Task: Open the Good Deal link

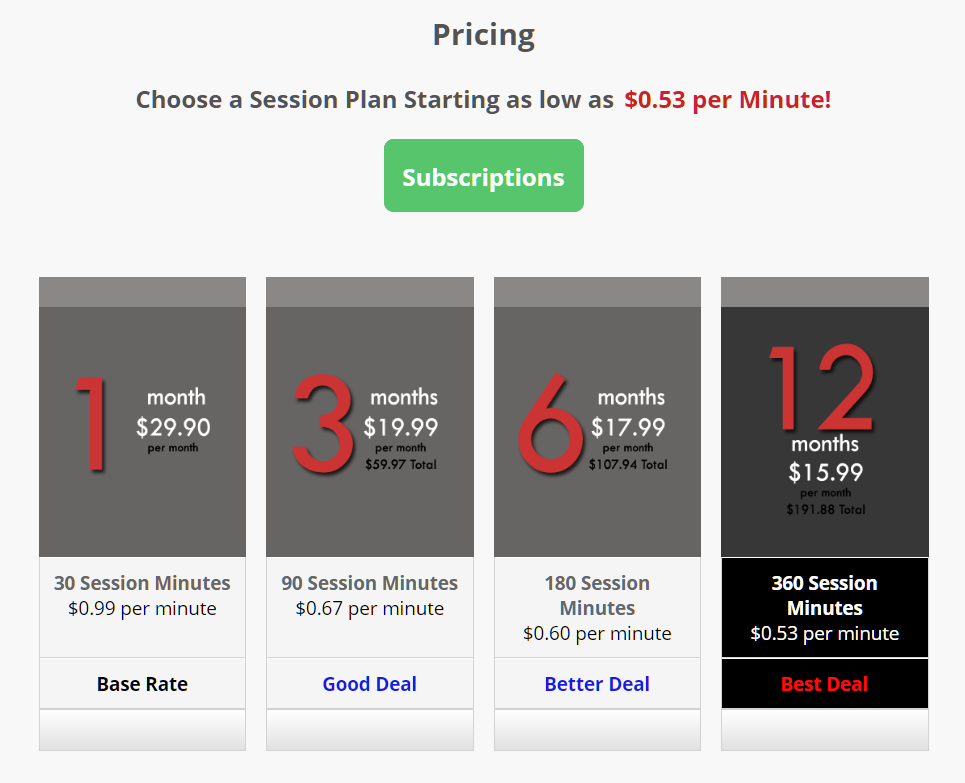Action: coord(370,684)
